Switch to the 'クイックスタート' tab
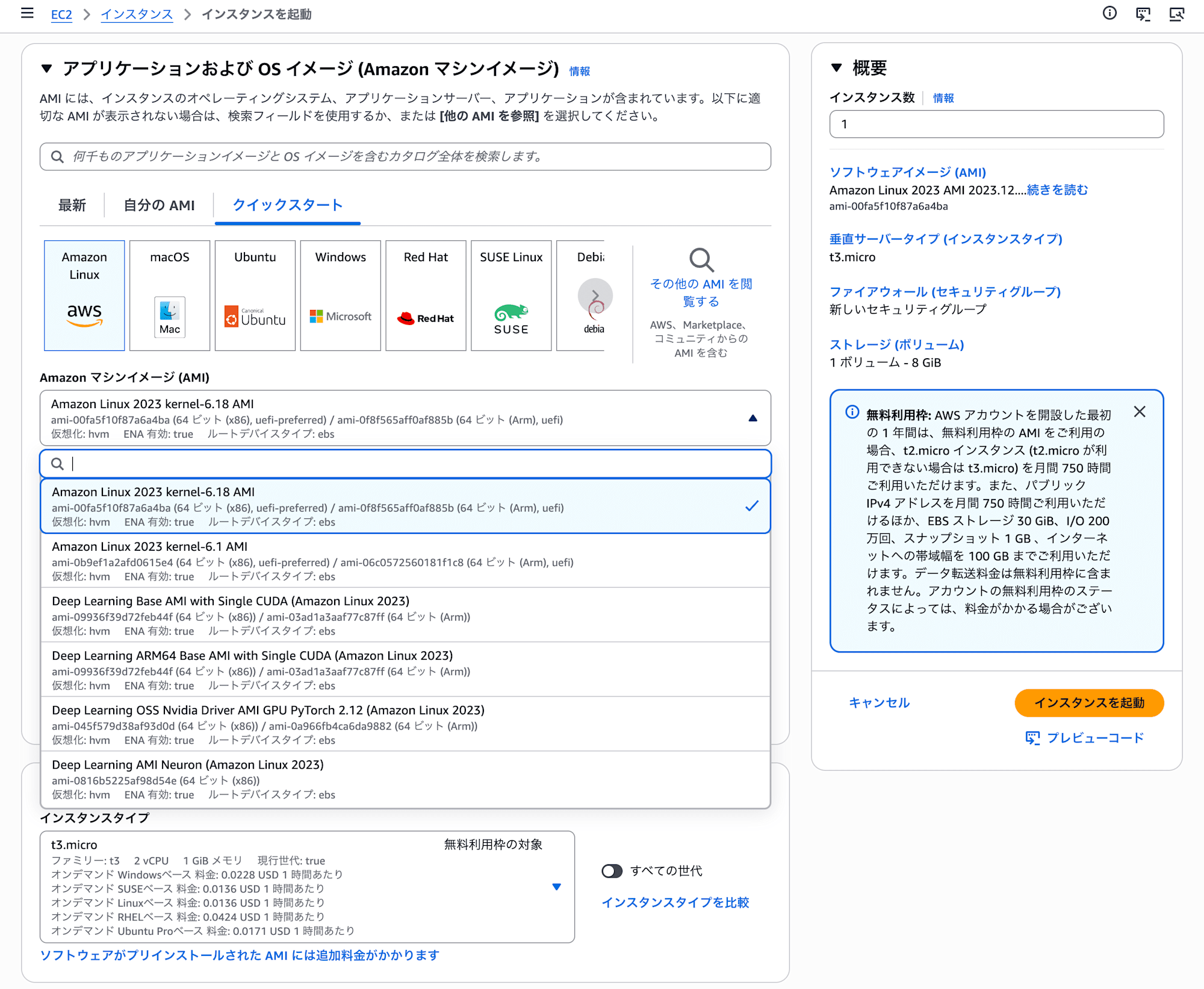 pyautogui.click(x=288, y=205)
